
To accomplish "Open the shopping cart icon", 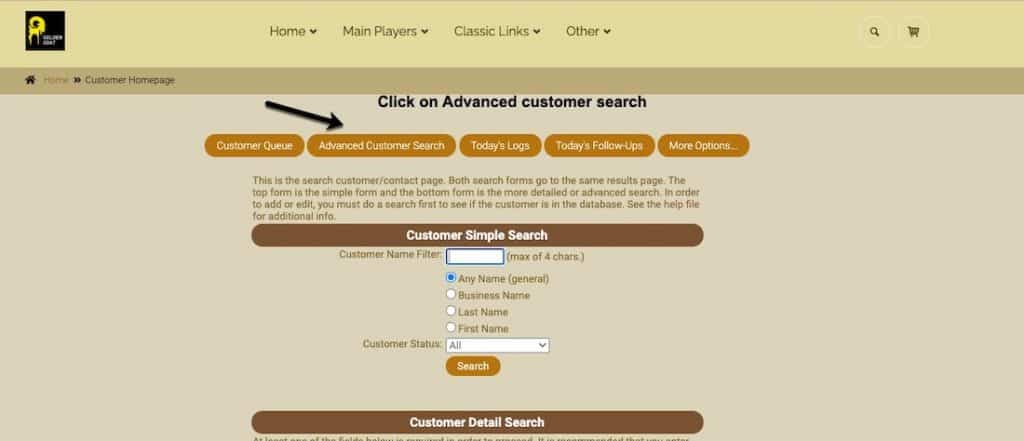I will [913, 32].
